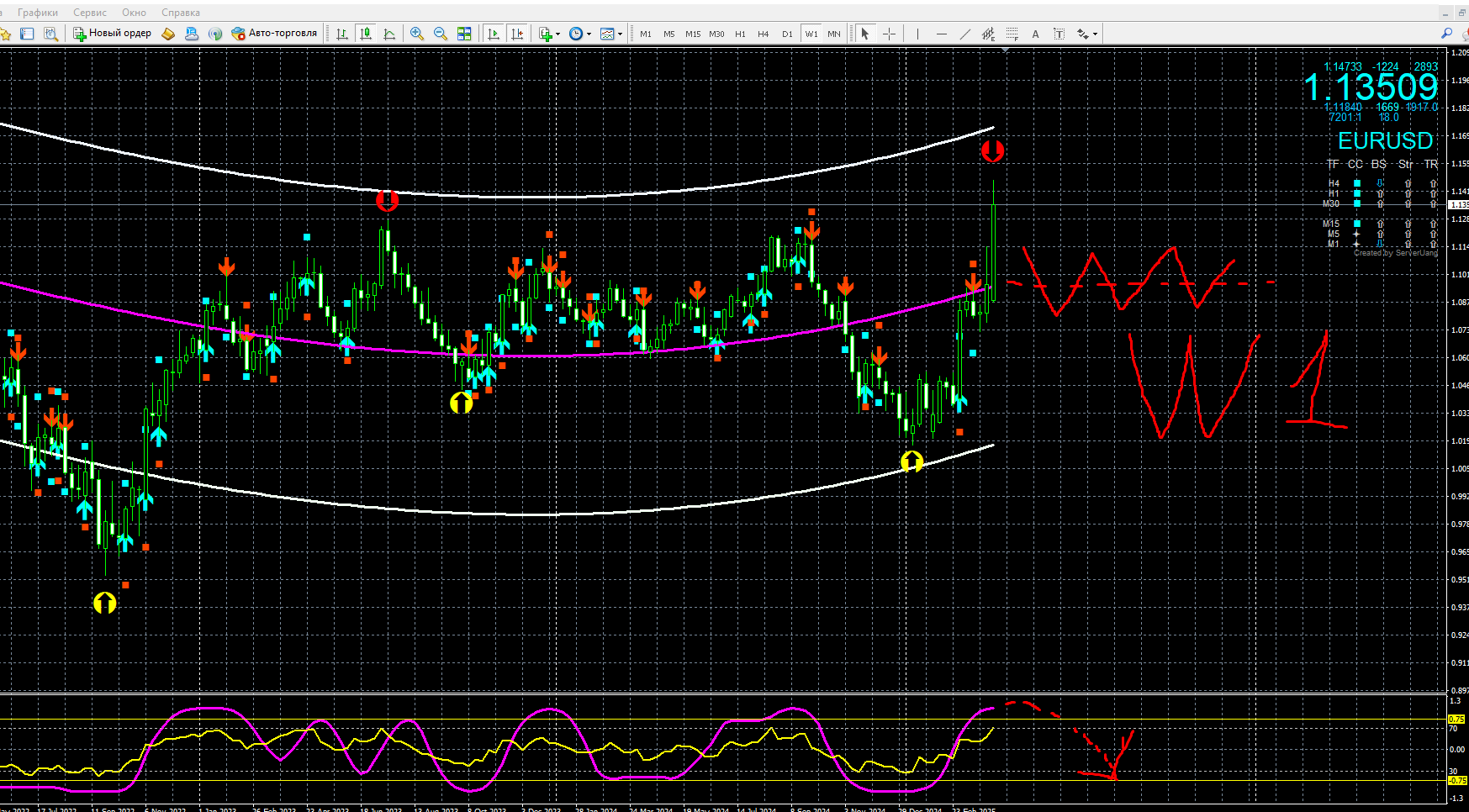Select the text label A tool

point(1035,34)
